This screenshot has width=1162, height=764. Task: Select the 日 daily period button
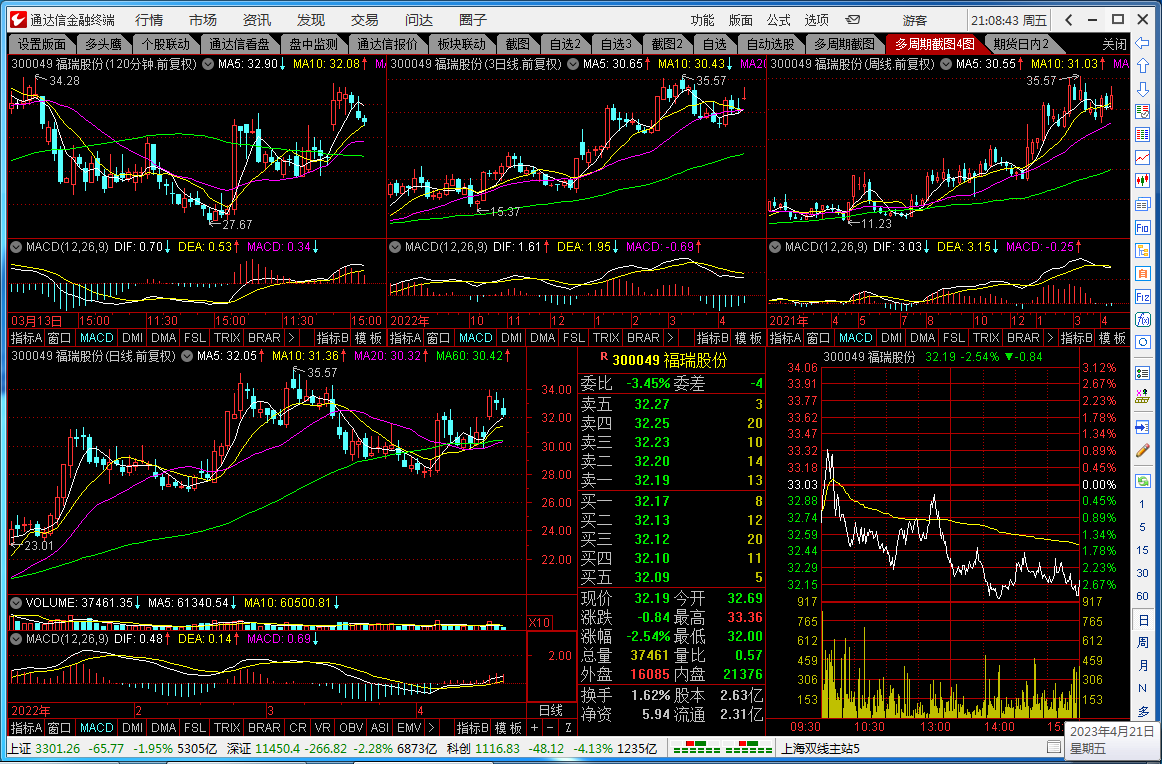click(x=1143, y=619)
